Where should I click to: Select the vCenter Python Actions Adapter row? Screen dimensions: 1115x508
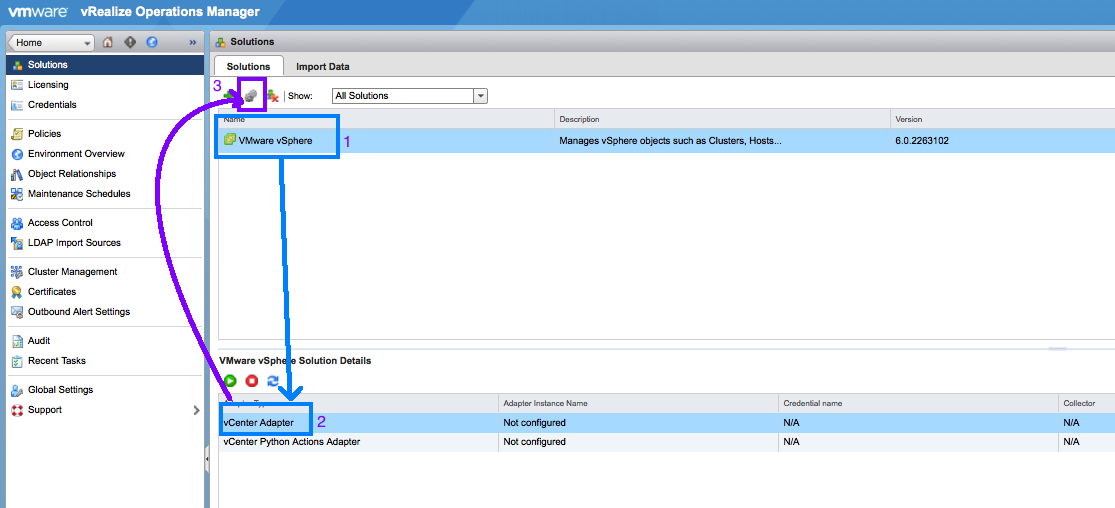pos(291,442)
